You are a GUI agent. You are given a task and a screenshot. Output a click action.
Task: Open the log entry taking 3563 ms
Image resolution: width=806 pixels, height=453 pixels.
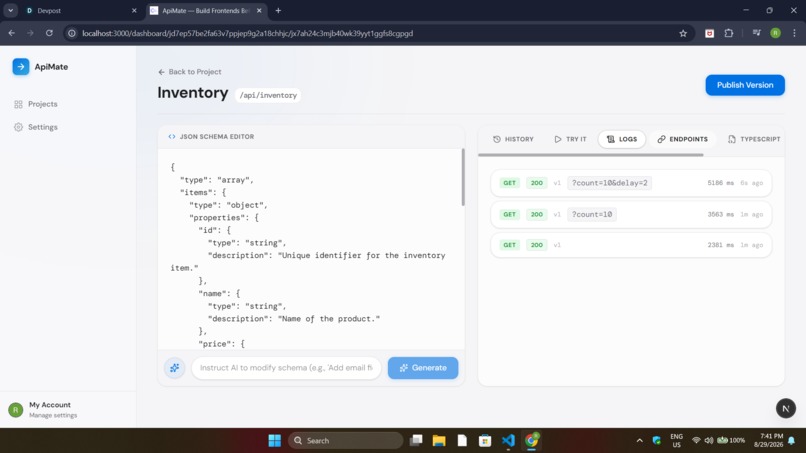[x=631, y=214]
